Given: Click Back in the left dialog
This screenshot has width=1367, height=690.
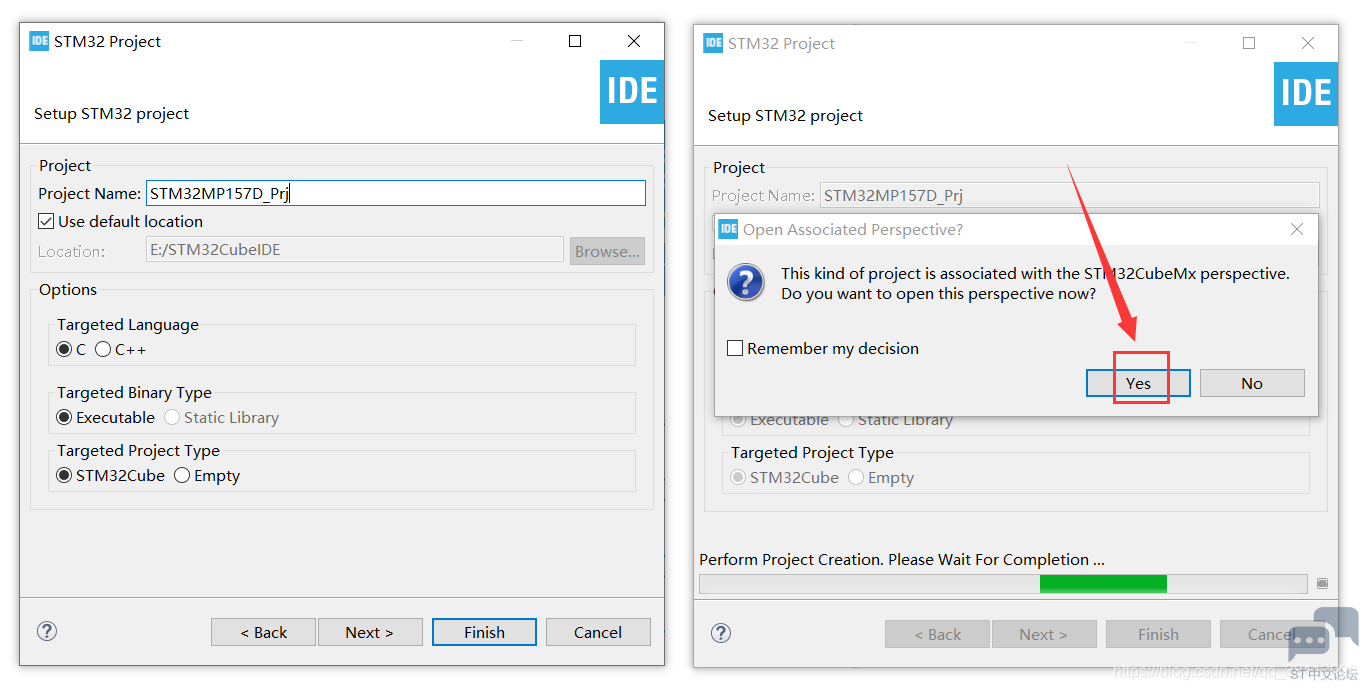Looking at the screenshot, I should [x=263, y=632].
